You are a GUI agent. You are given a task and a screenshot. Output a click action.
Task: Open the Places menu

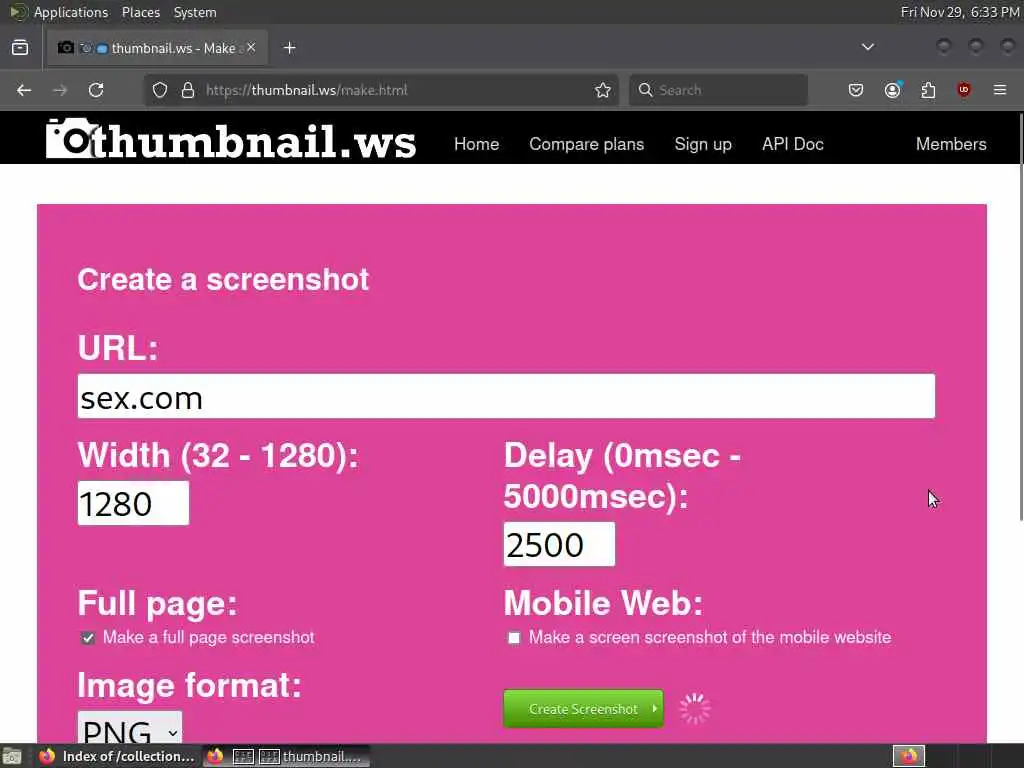click(x=141, y=12)
